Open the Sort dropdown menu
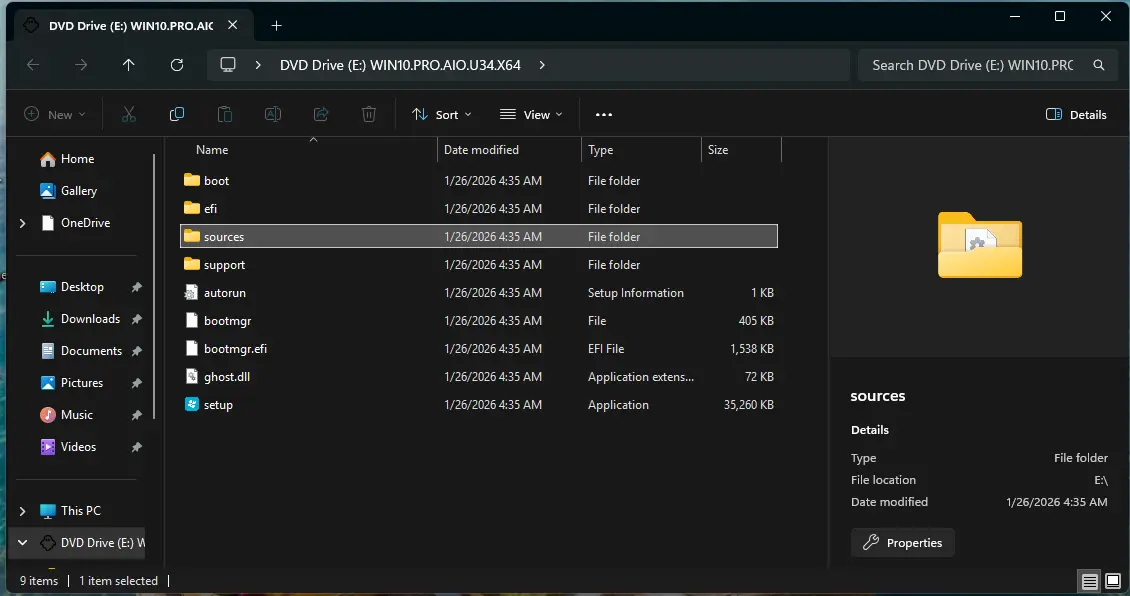Screen dimensions: 1130x596 click(441, 115)
